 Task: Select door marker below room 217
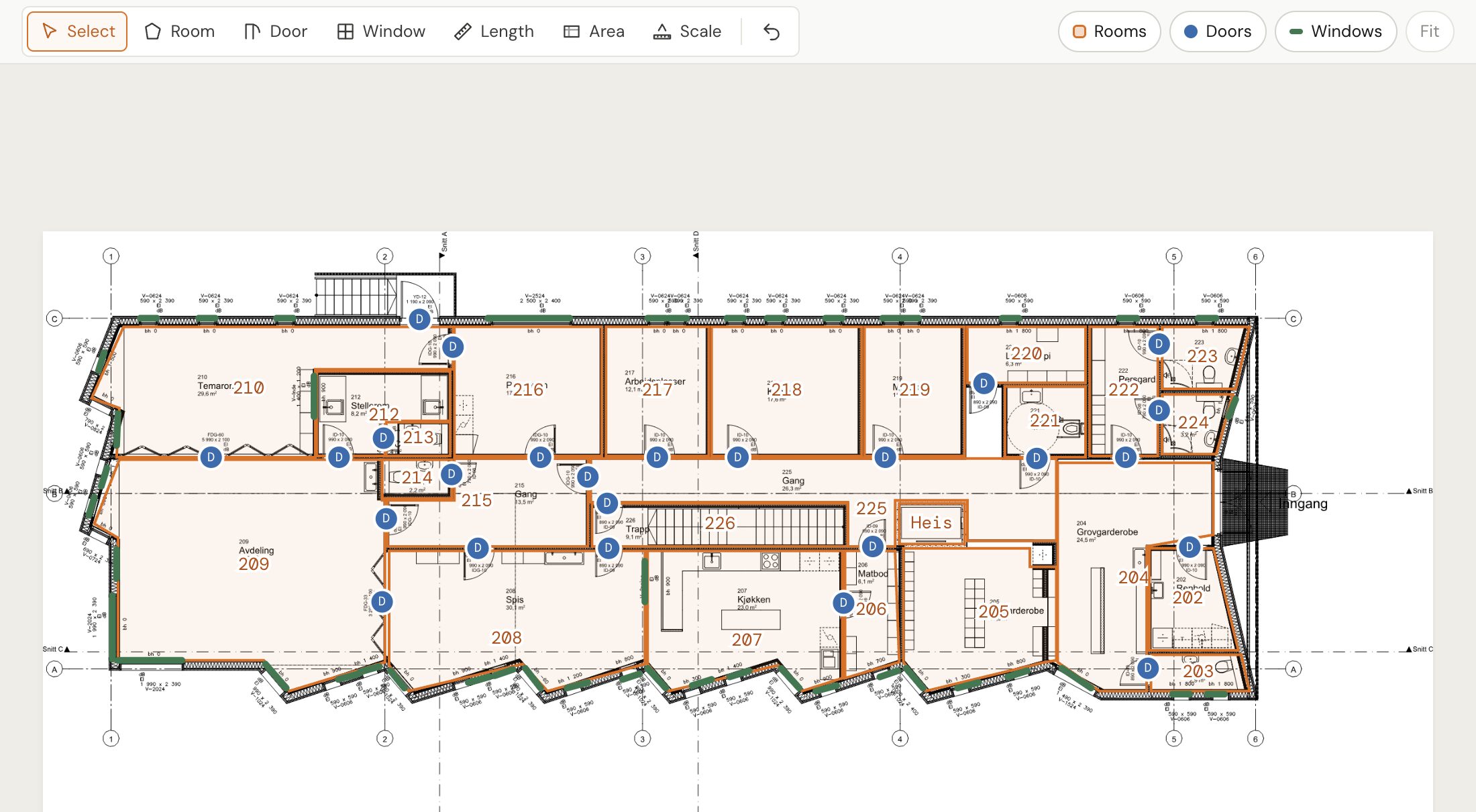[x=657, y=457]
